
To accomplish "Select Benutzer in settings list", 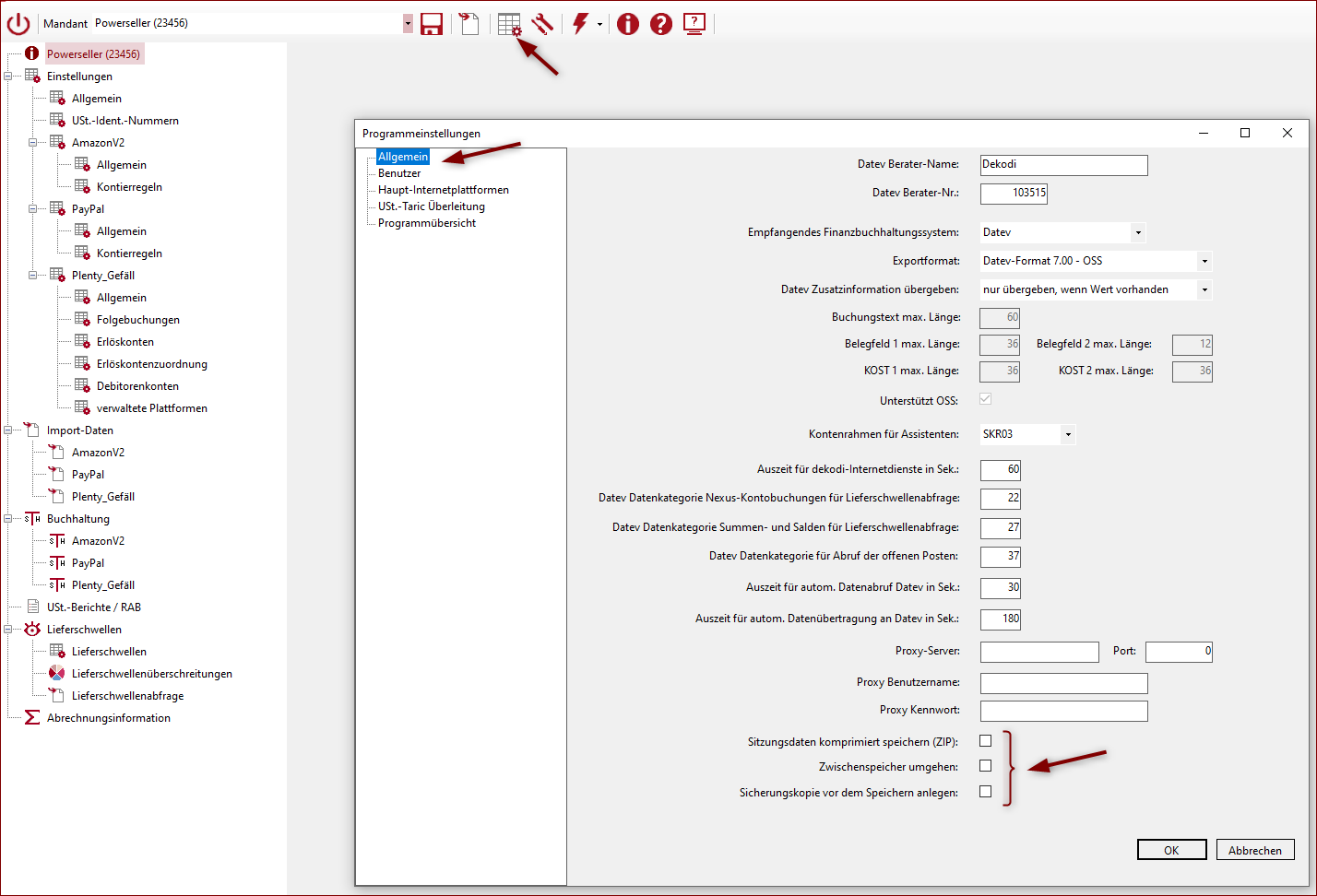I will (x=399, y=173).
